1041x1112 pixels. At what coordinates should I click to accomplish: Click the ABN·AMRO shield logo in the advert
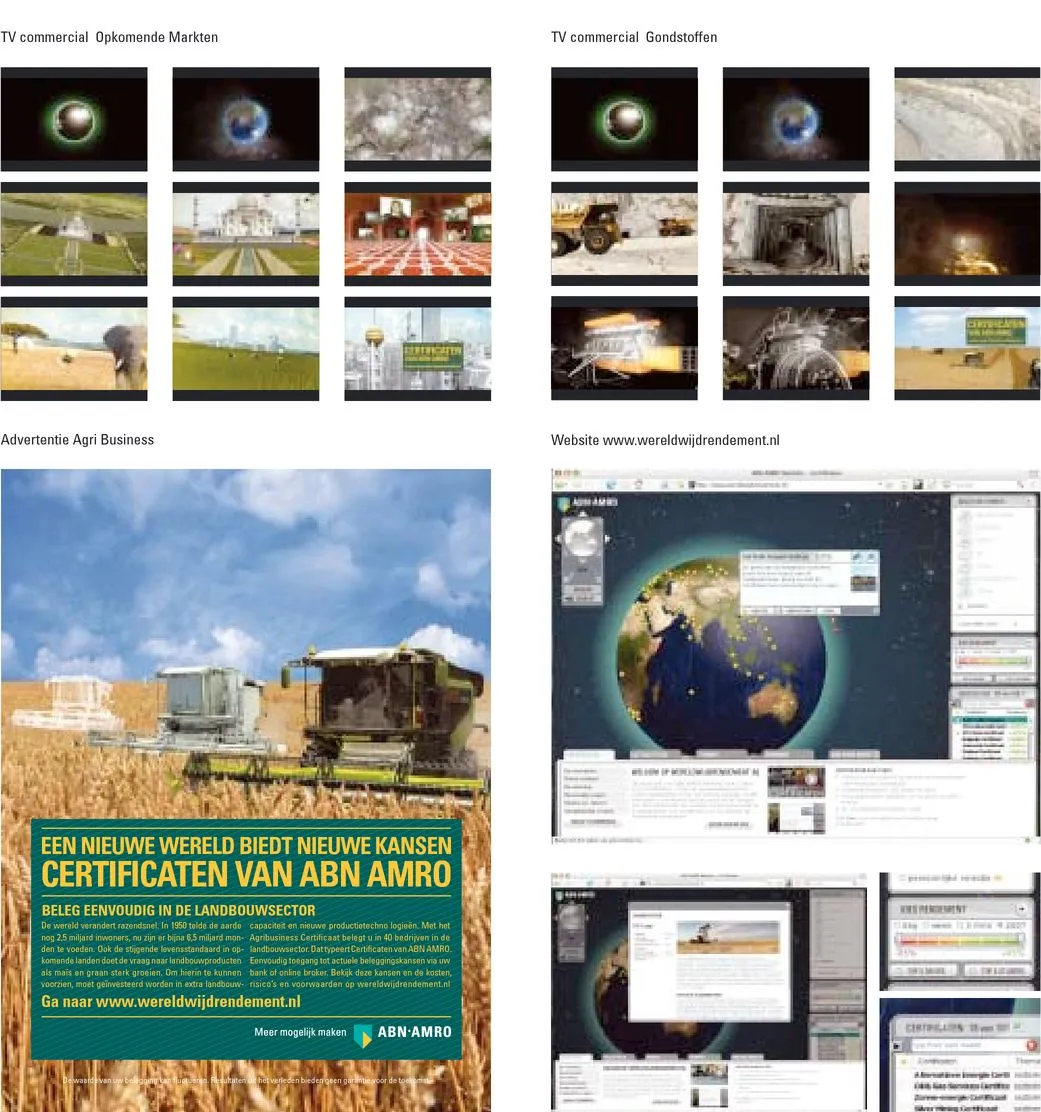pyautogui.click(x=363, y=1035)
